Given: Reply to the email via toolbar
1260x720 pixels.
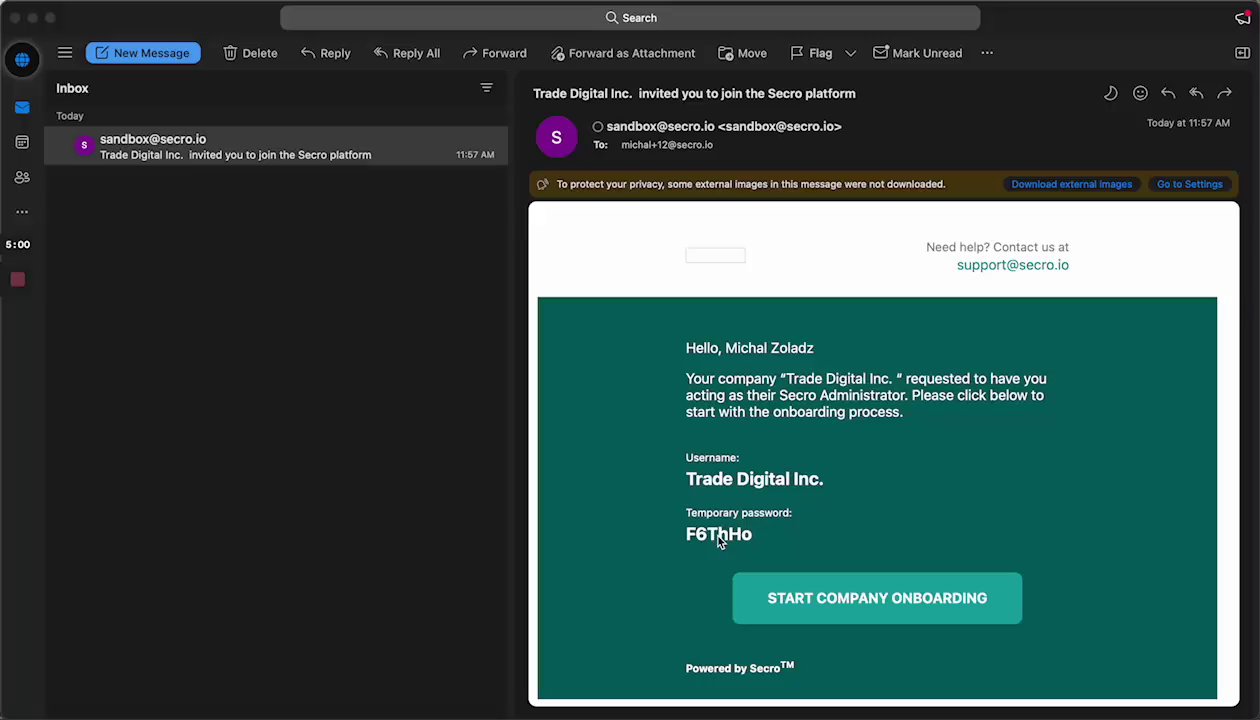Looking at the screenshot, I should pyautogui.click(x=326, y=53).
